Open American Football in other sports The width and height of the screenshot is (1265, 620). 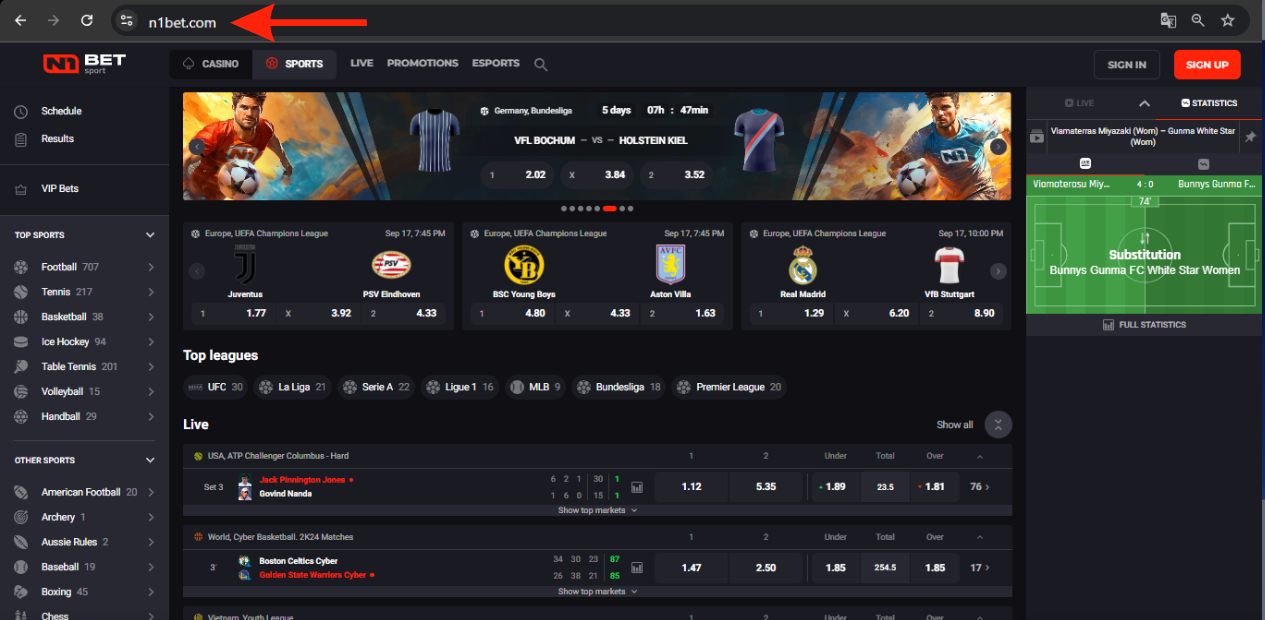[84, 492]
